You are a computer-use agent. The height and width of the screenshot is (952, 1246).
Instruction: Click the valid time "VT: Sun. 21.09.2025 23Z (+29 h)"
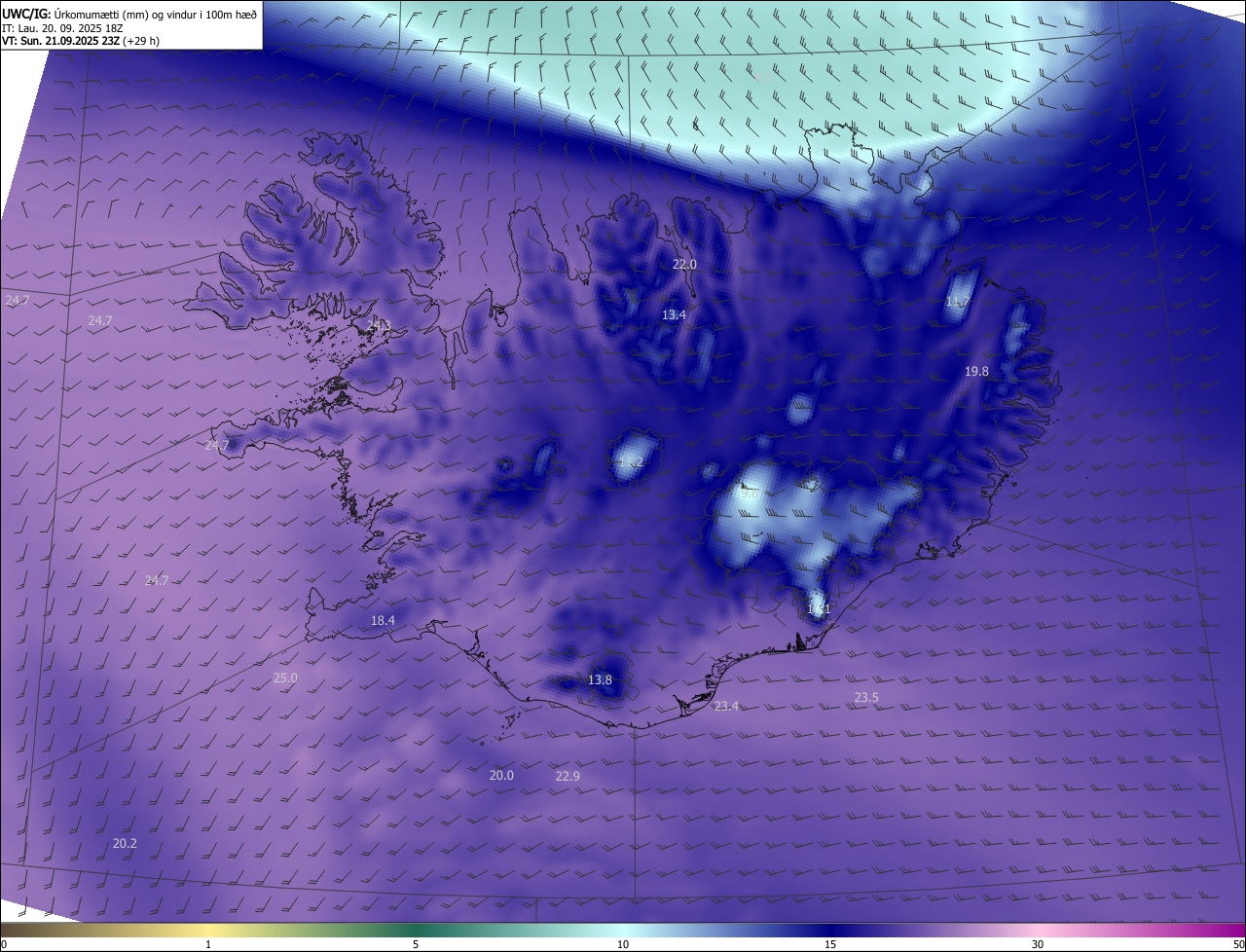pos(81,41)
